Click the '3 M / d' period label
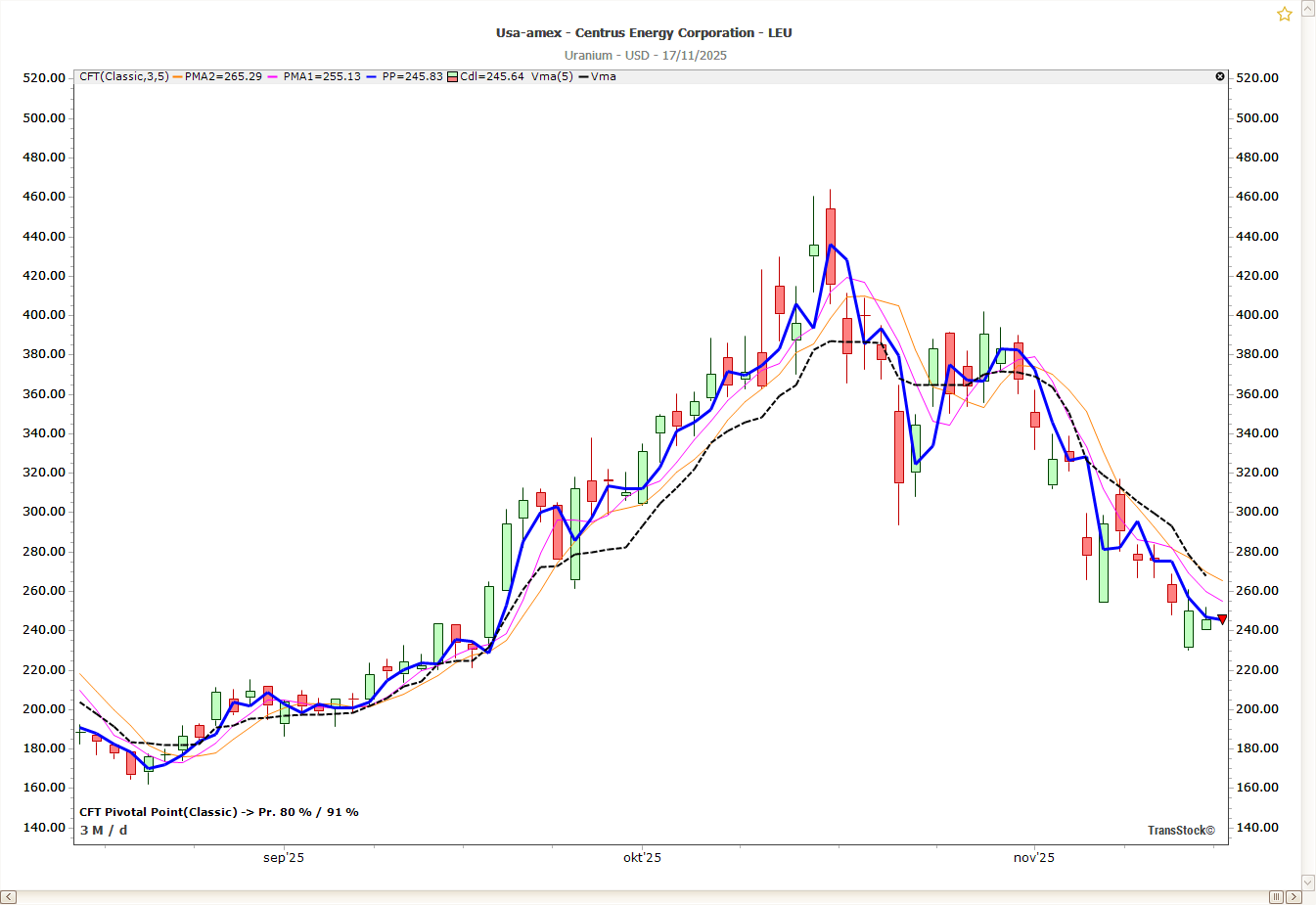 pos(104,830)
